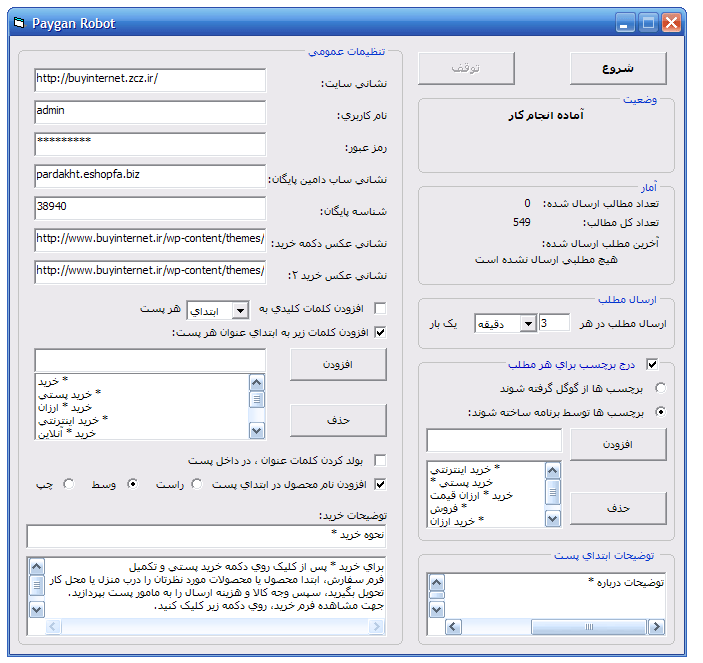Close the Paygan Robot window
Image resolution: width=703 pixels, height=663 pixels.
tap(672, 22)
